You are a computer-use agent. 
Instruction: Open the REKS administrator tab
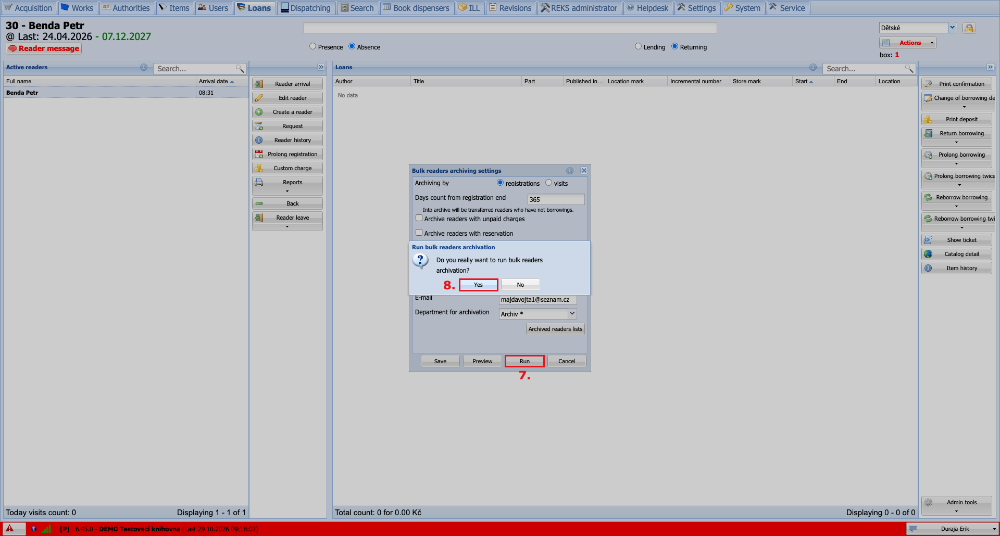click(579, 8)
